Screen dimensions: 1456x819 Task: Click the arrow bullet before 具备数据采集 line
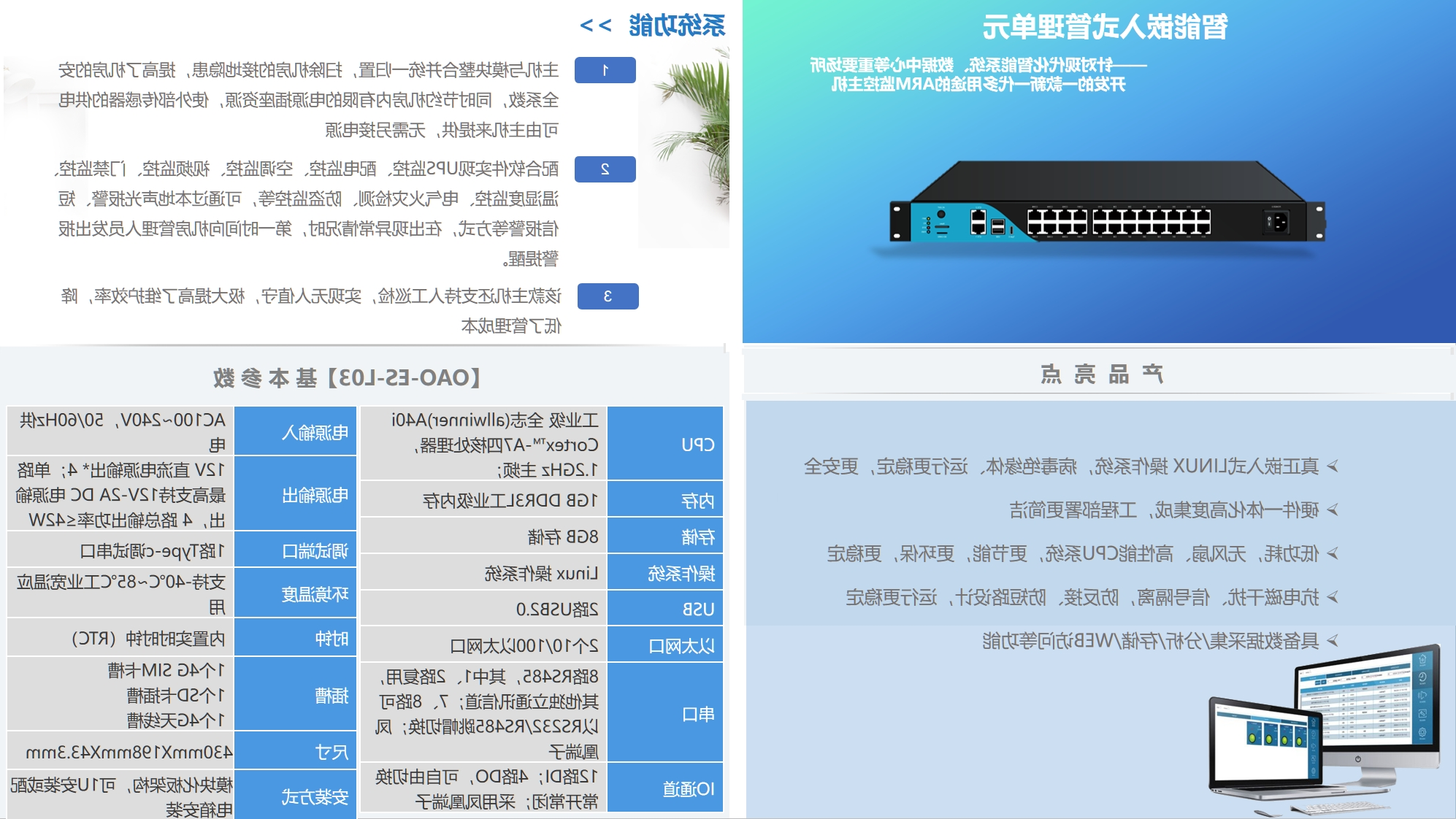pyautogui.click(x=1332, y=641)
